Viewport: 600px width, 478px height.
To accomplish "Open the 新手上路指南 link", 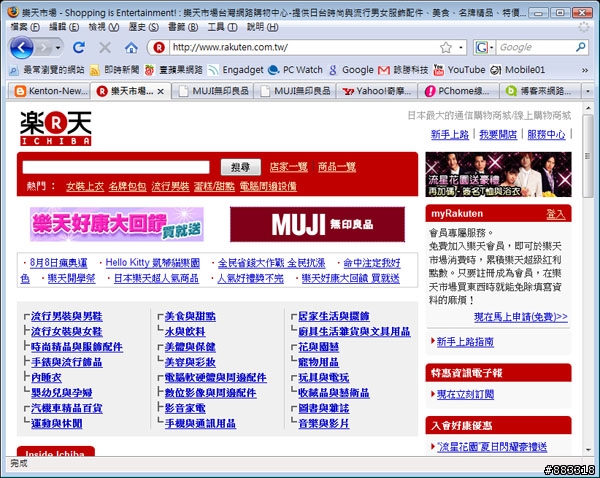I will click(x=465, y=342).
